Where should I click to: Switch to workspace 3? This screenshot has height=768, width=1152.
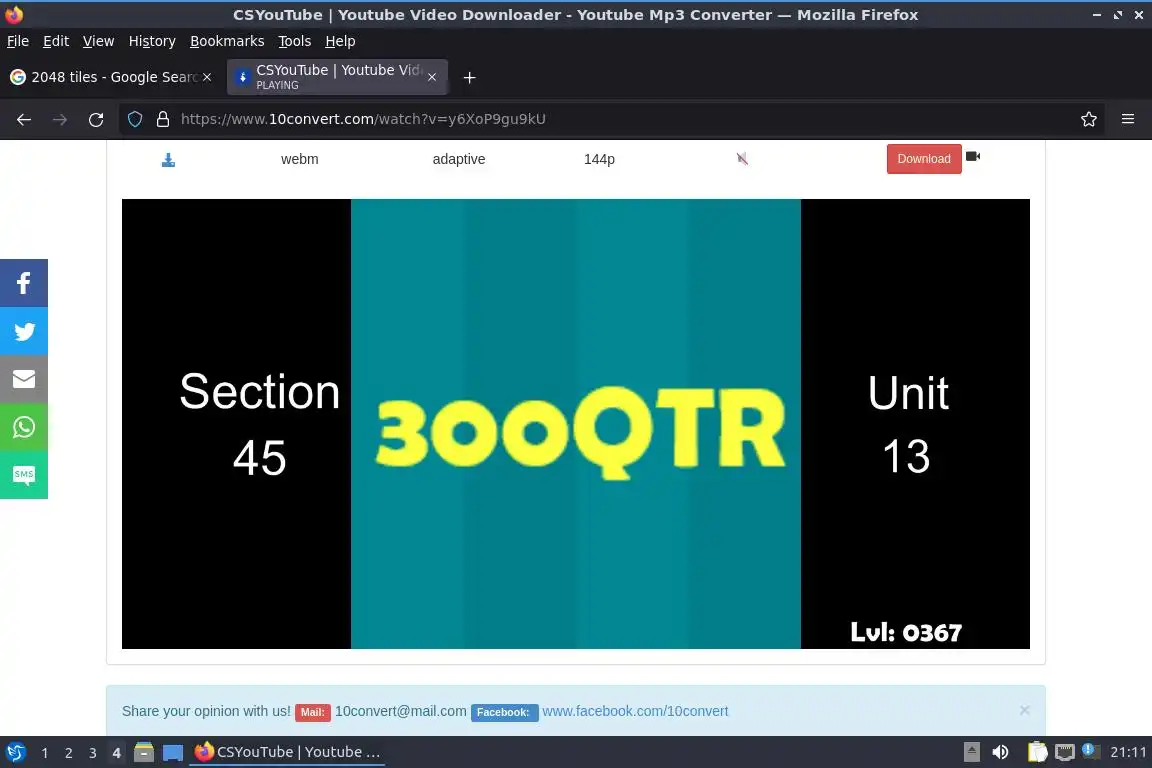[93, 753]
